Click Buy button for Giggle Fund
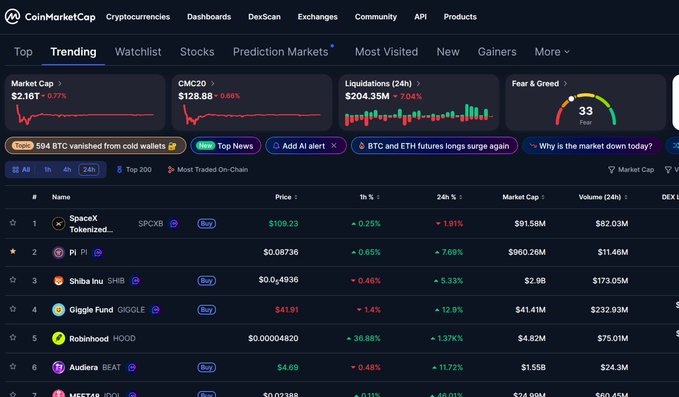The image size is (679, 397). (207, 310)
